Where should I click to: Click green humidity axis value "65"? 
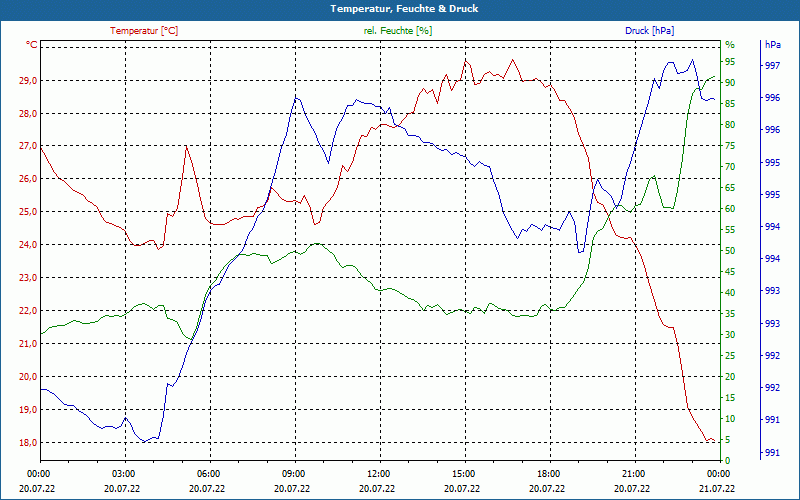coord(730,188)
